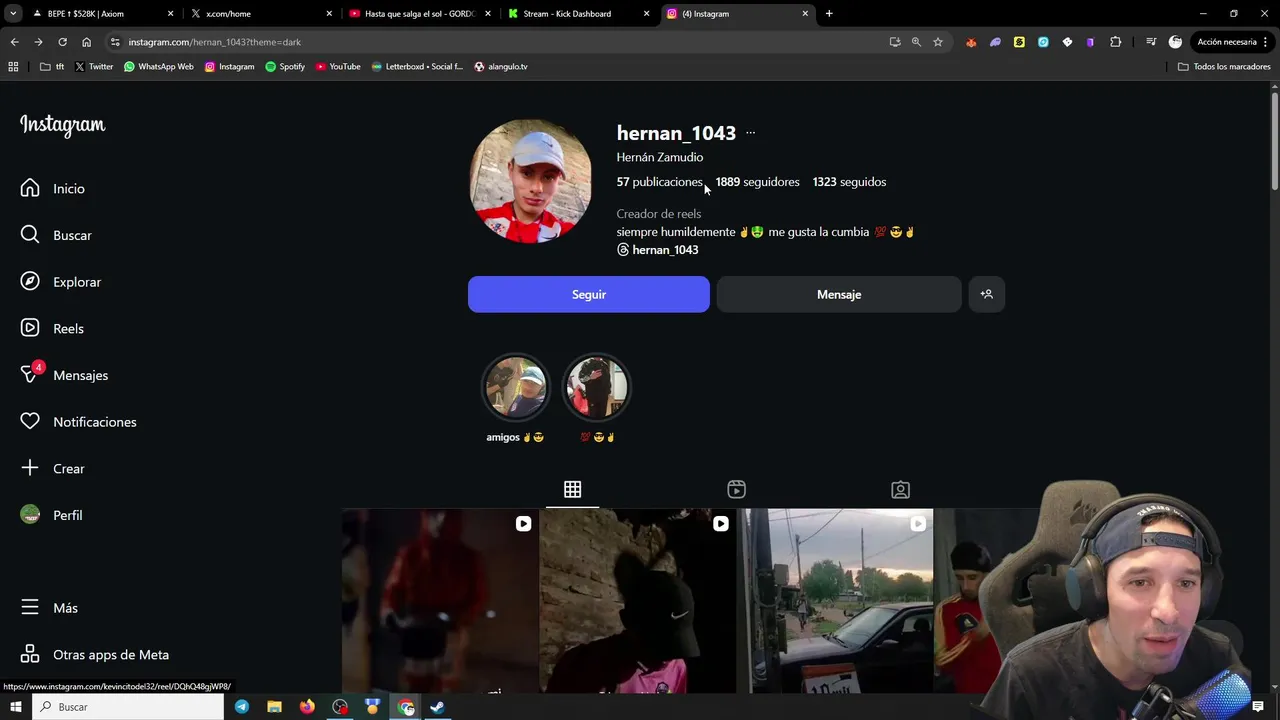
Task: Follow the profile with Seguir button
Action: (589, 294)
